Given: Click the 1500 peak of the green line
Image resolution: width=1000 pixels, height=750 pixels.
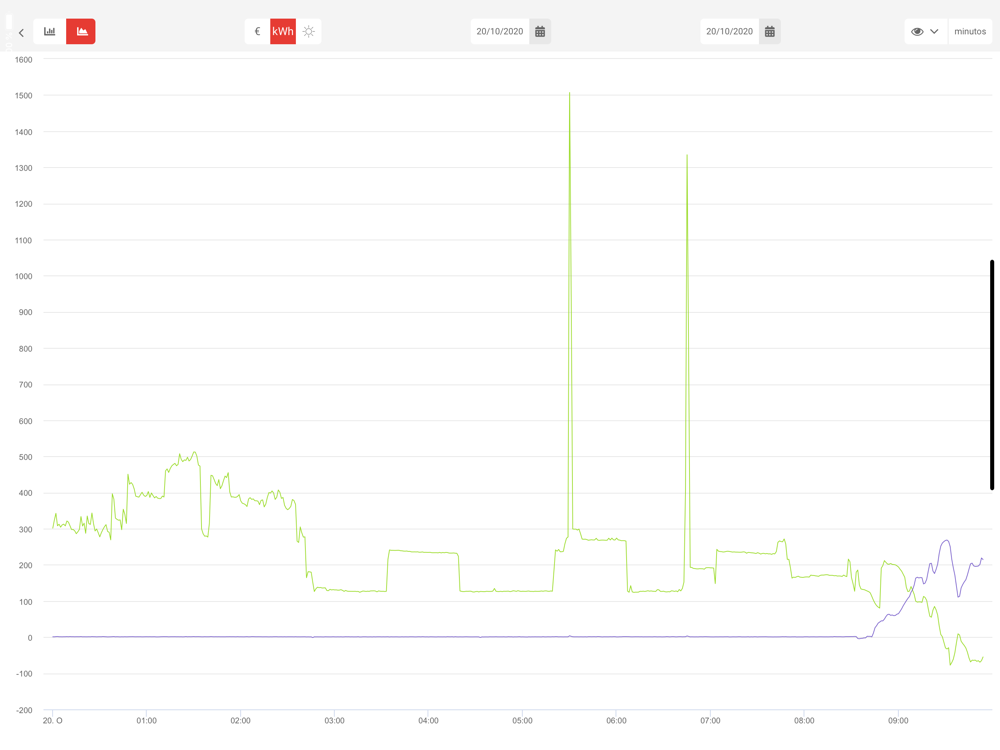Looking at the screenshot, I should click(570, 94).
